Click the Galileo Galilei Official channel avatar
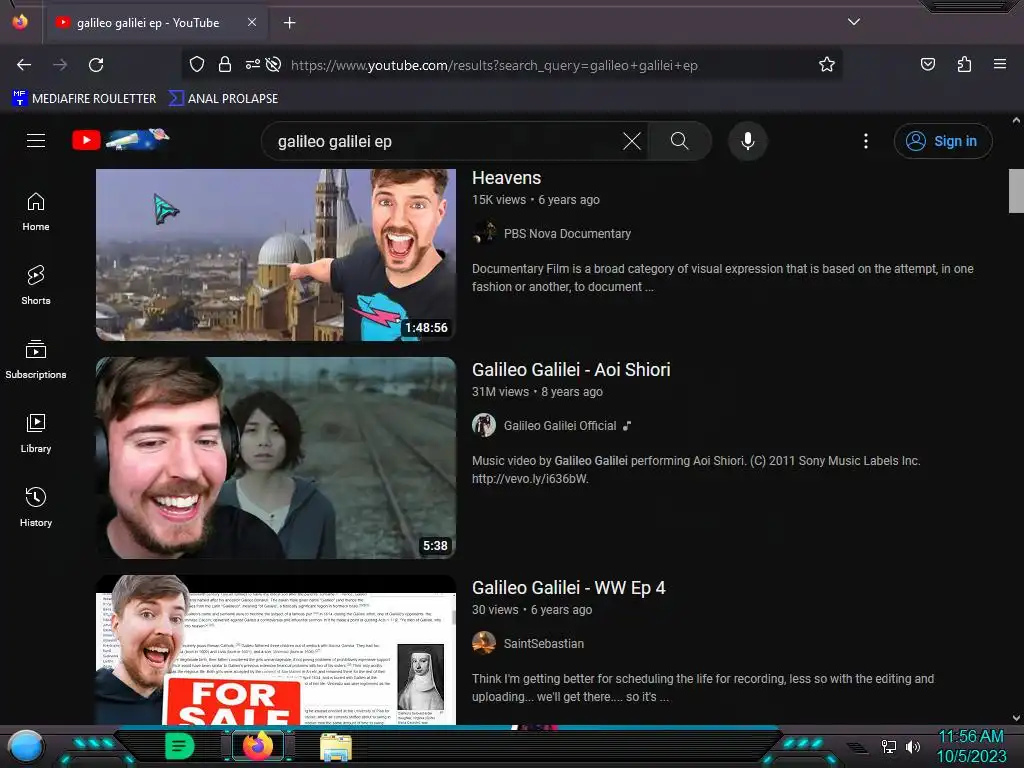Image resolution: width=1024 pixels, height=768 pixels. point(484,425)
